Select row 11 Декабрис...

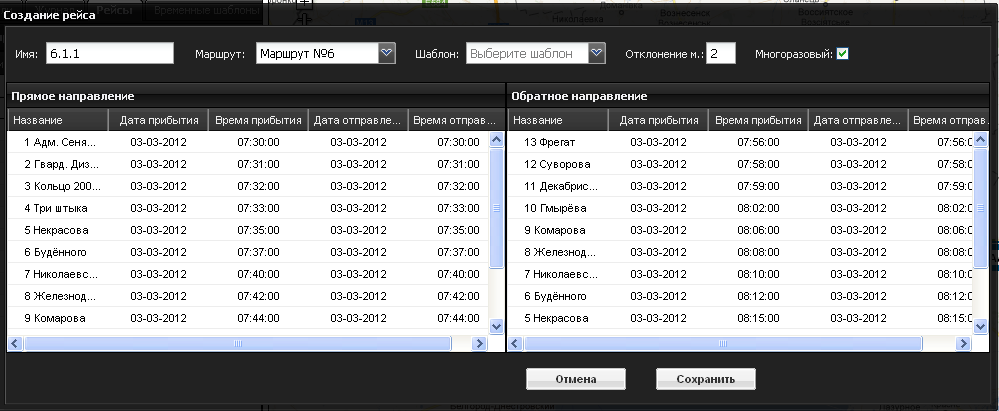pyautogui.click(x=740, y=186)
